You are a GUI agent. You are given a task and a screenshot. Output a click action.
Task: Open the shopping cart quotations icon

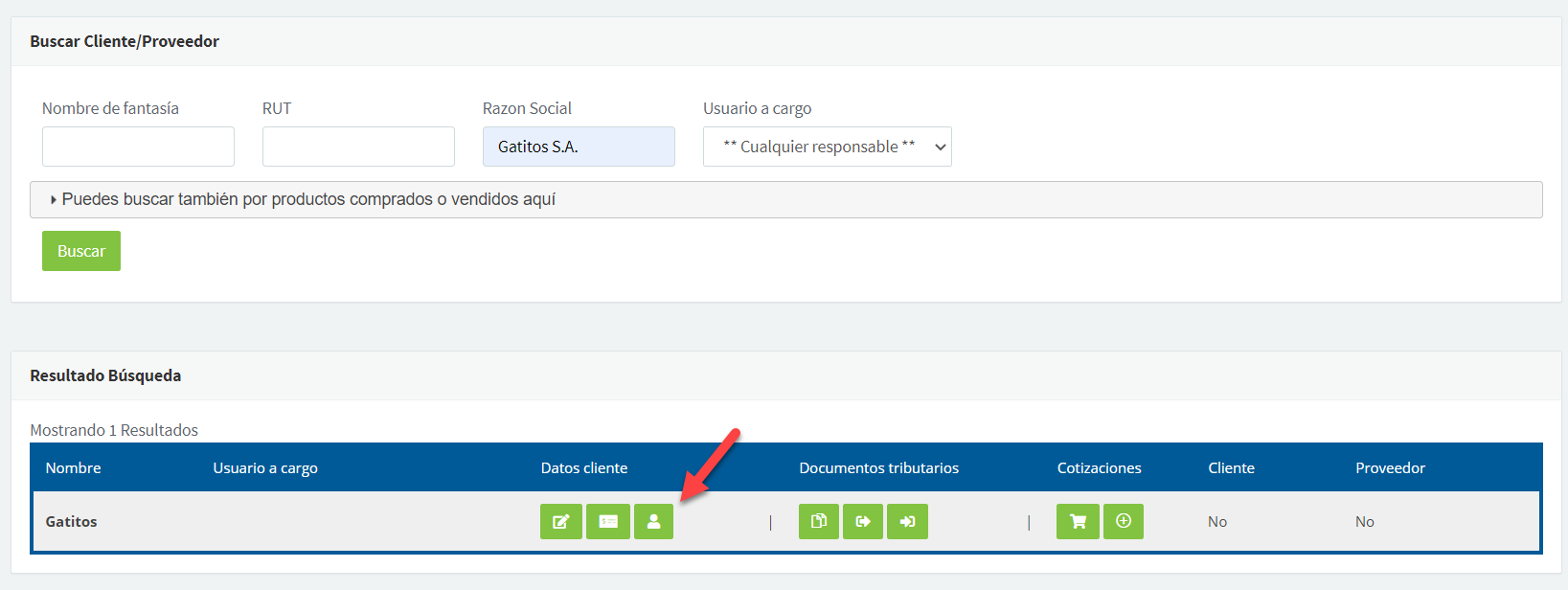point(1078,522)
